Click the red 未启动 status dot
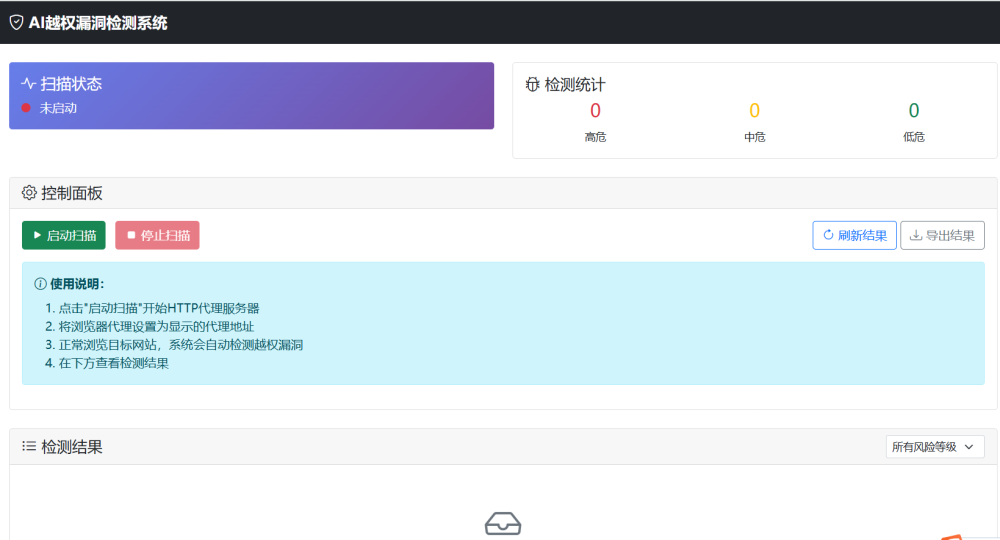 click(26, 108)
